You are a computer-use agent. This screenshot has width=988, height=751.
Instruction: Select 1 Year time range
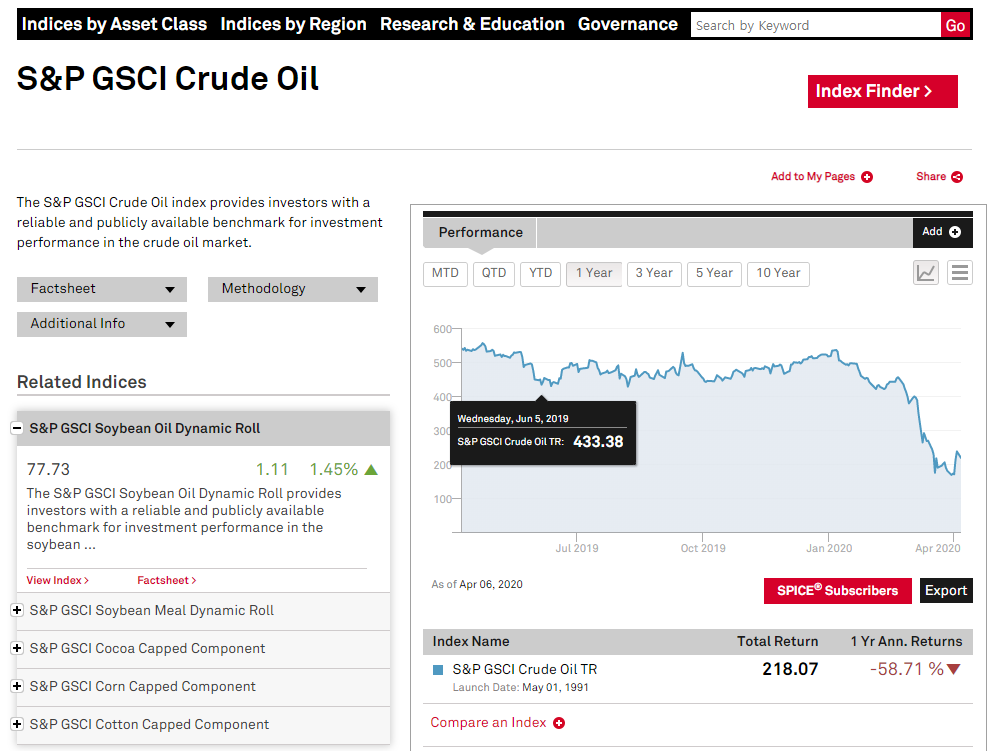(x=594, y=273)
